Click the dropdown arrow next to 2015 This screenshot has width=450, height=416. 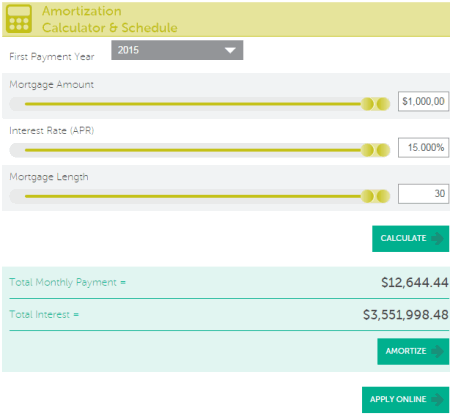230,50
